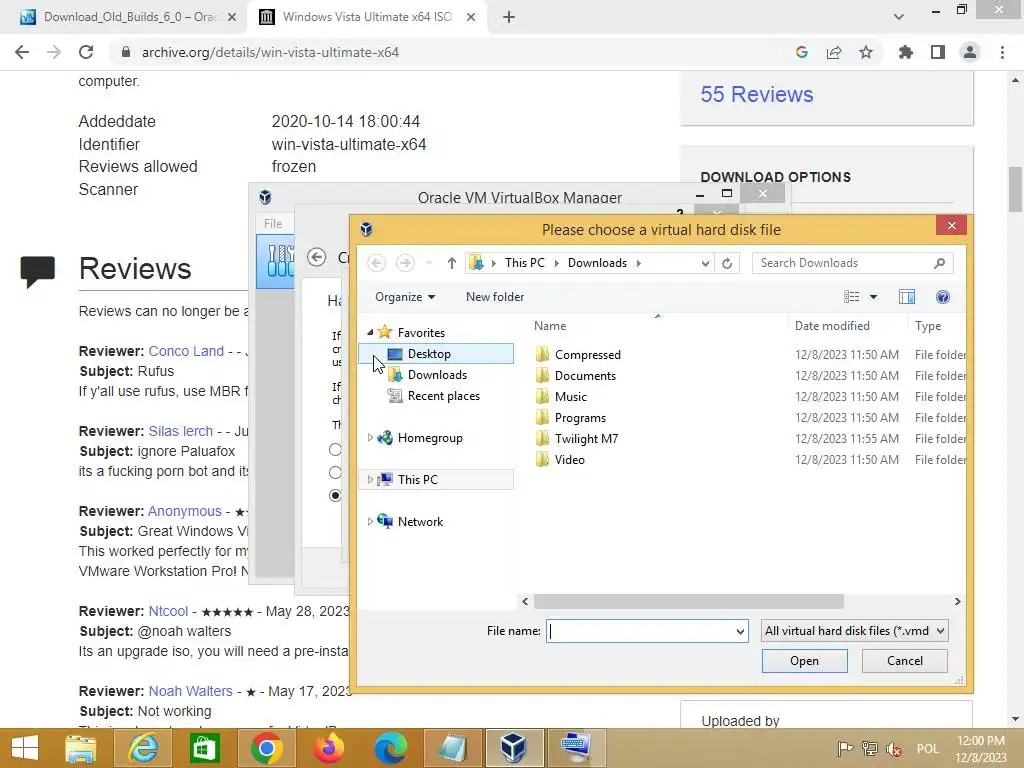Viewport: 1024px width, 768px height.
Task: Select the bottom selected radio button in wizard
Action: point(335,495)
